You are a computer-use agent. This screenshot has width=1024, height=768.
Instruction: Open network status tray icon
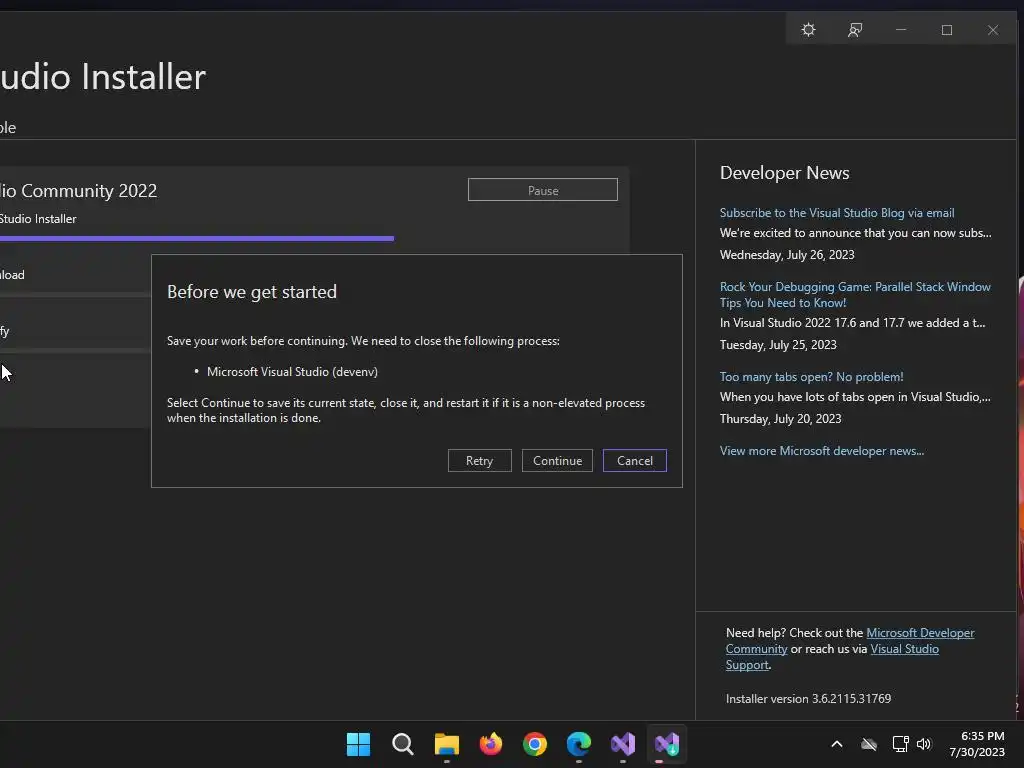[900, 744]
